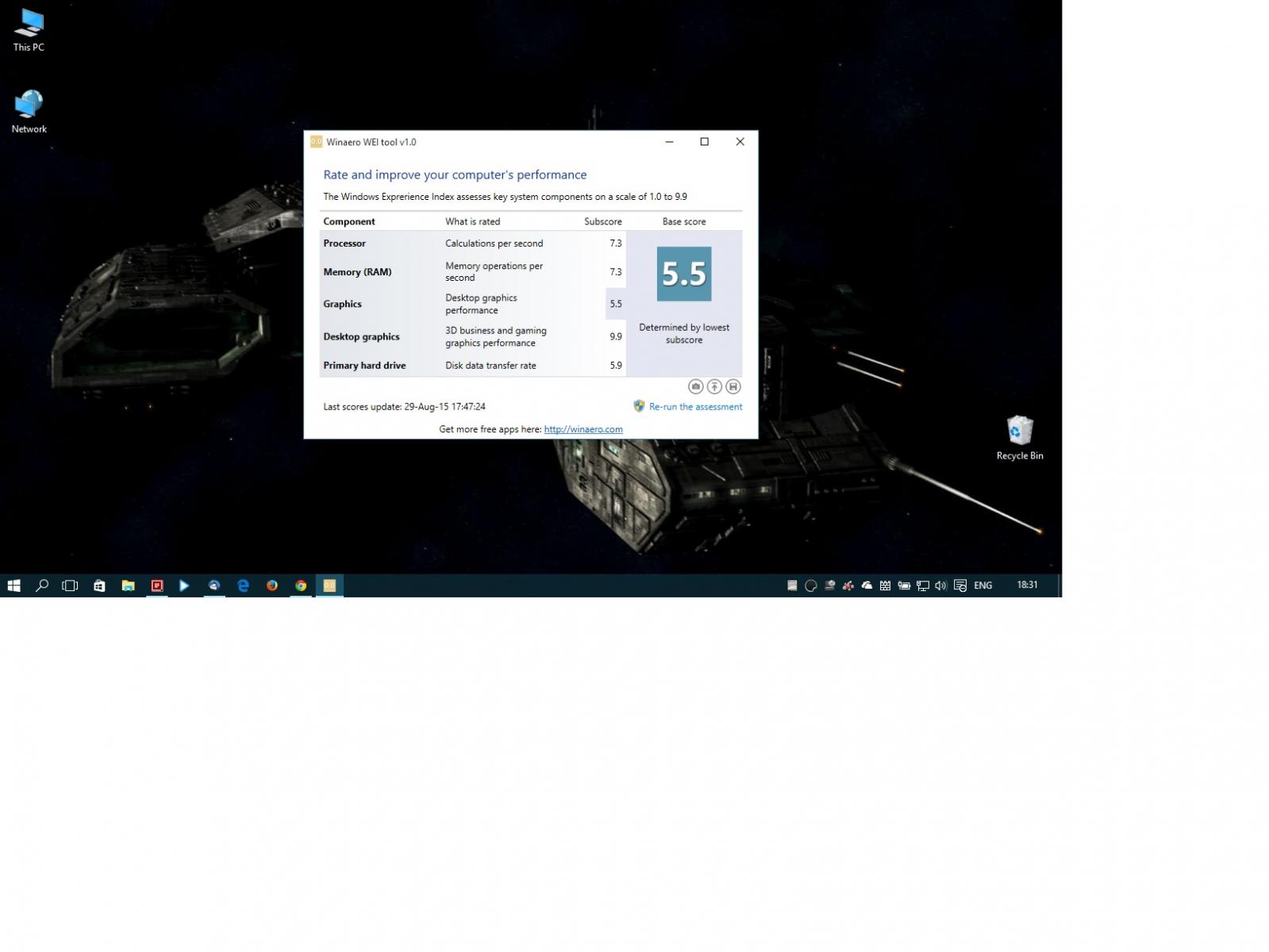
Task: Open the volume control in system tray
Action: click(940, 585)
